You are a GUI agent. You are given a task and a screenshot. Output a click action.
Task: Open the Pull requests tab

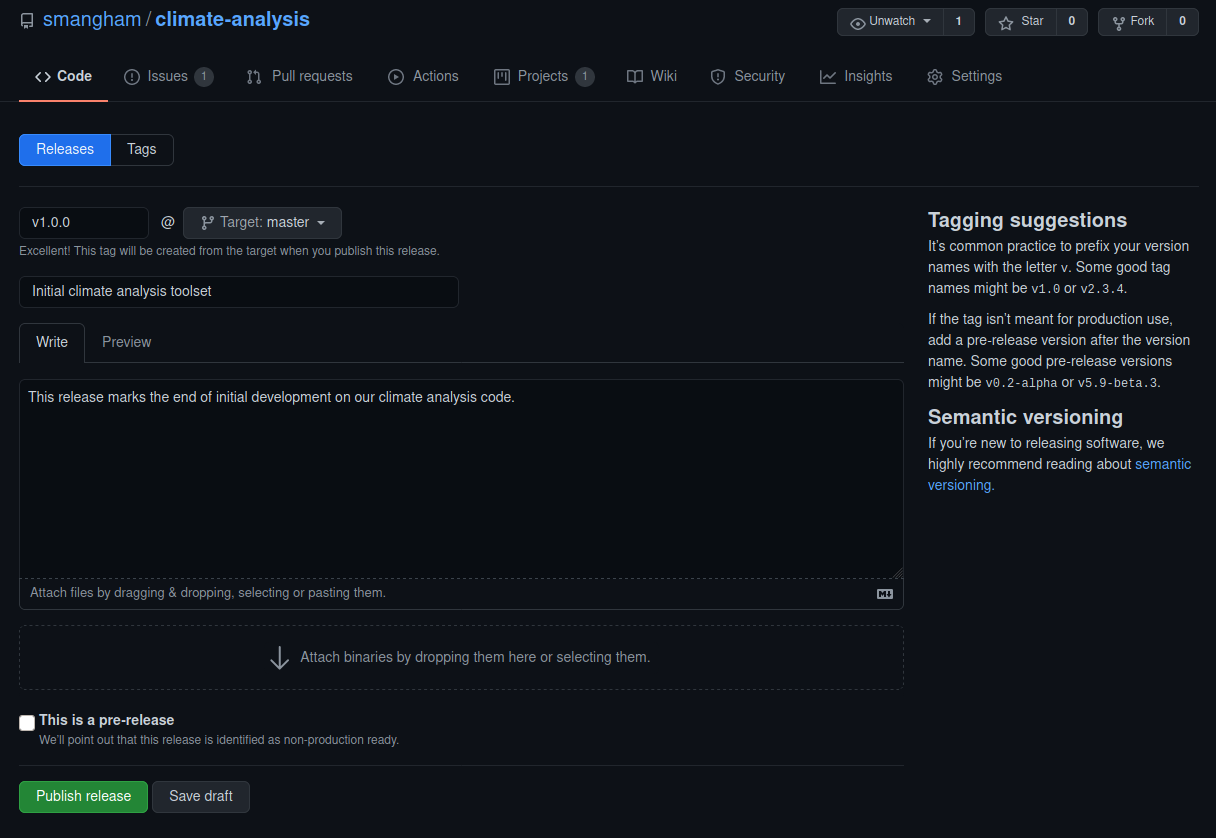299,77
